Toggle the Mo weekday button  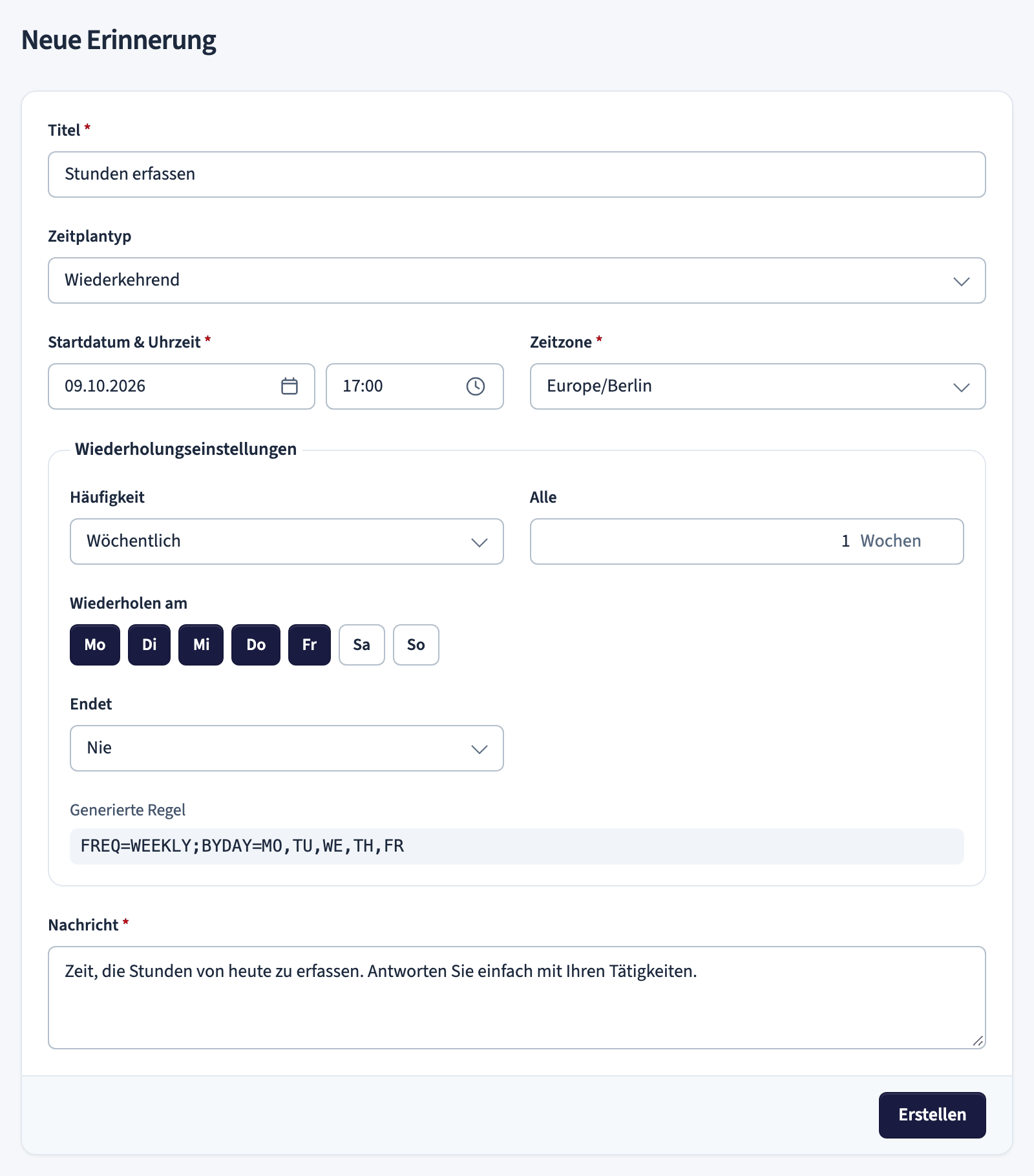point(95,645)
